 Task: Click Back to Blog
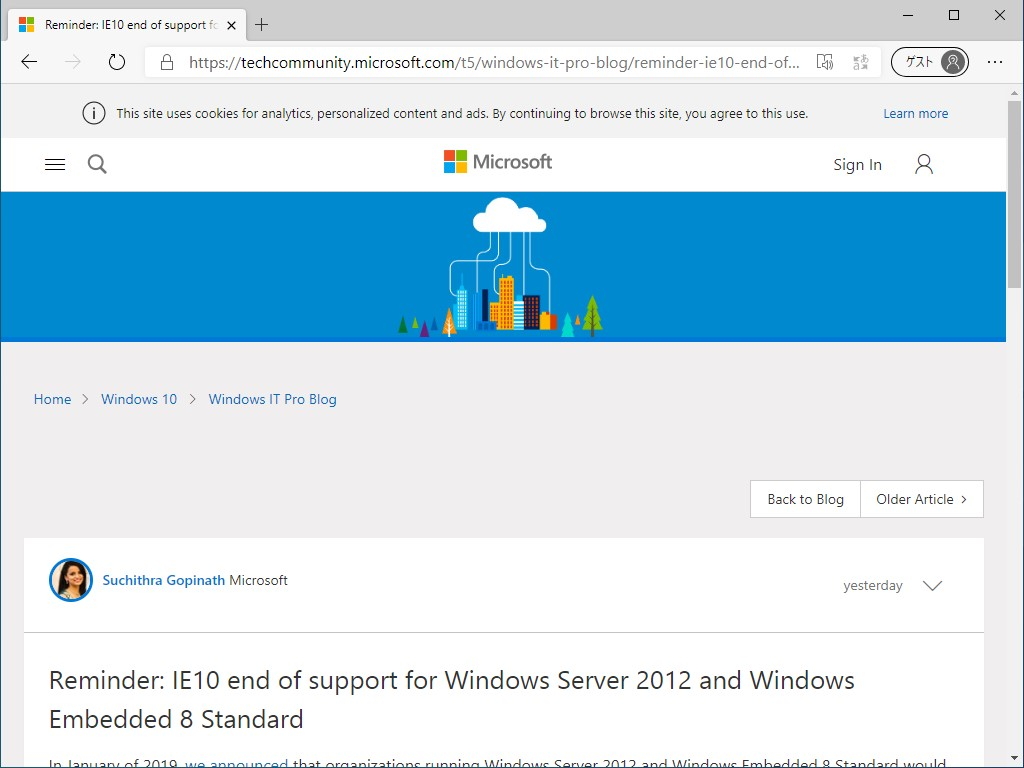tap(804, 499)
